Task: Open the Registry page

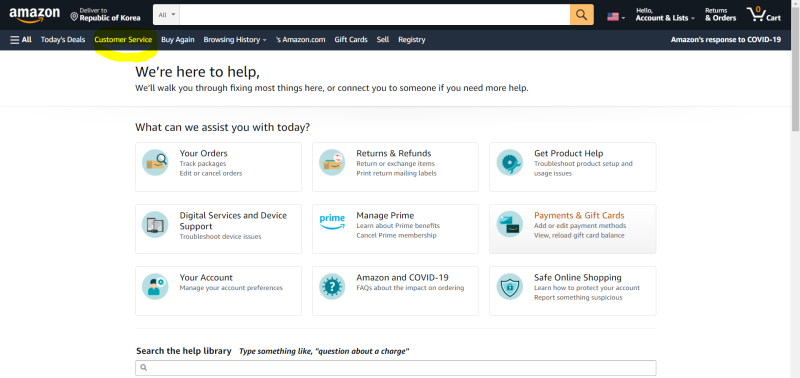Action: pyautogui.click(x=412, y=40)
